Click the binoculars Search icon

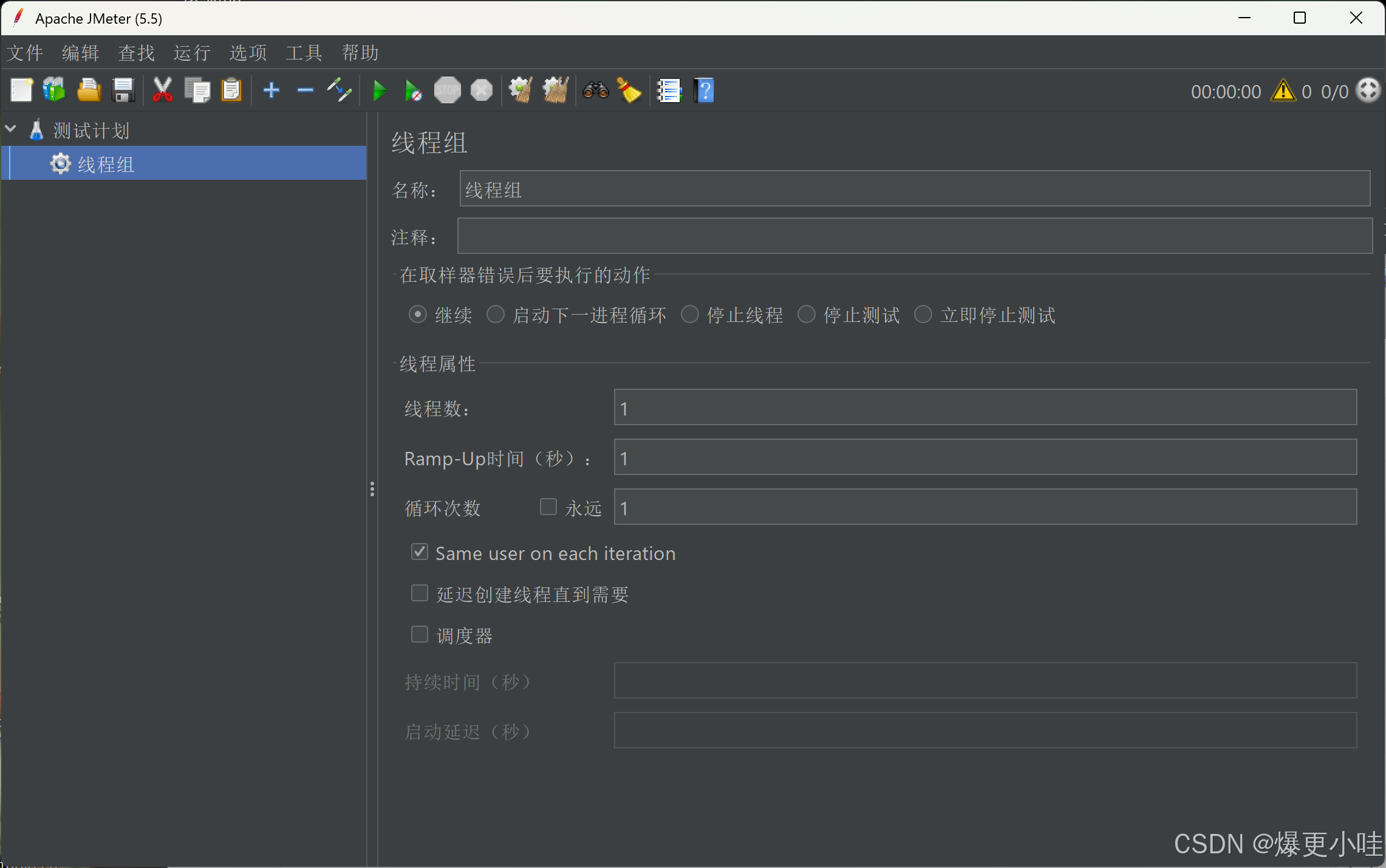595,91
